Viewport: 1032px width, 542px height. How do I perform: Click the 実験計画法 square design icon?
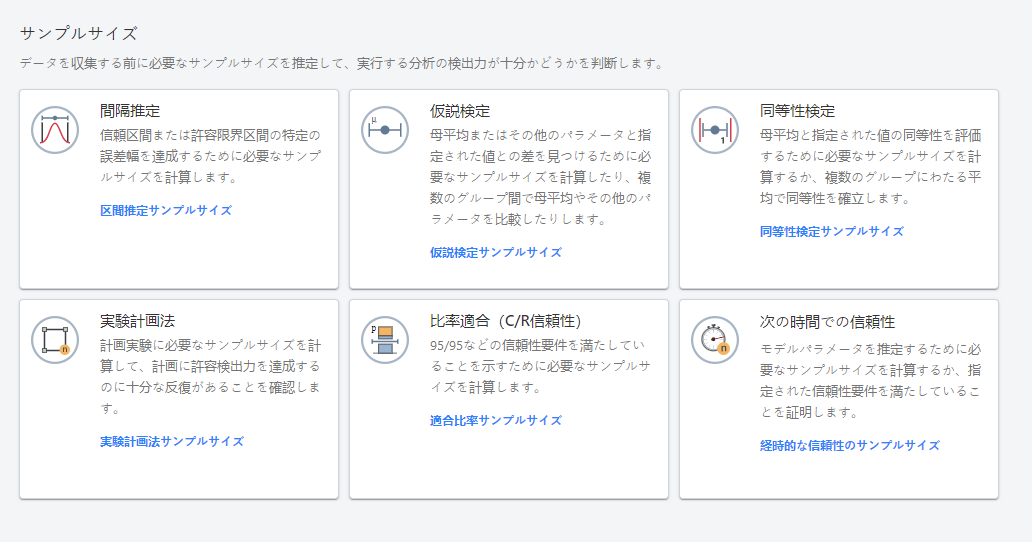pos(55,340)
